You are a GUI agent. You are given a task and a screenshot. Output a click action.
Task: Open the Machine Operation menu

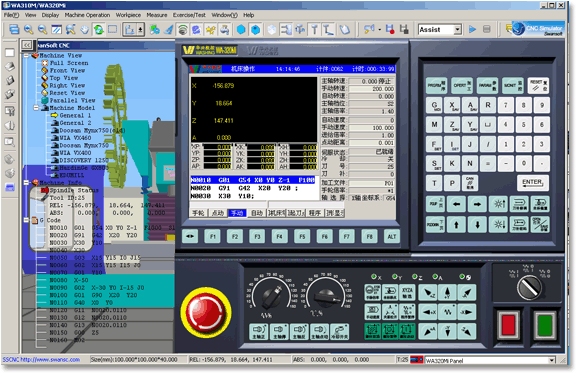(x=87, y=15)
